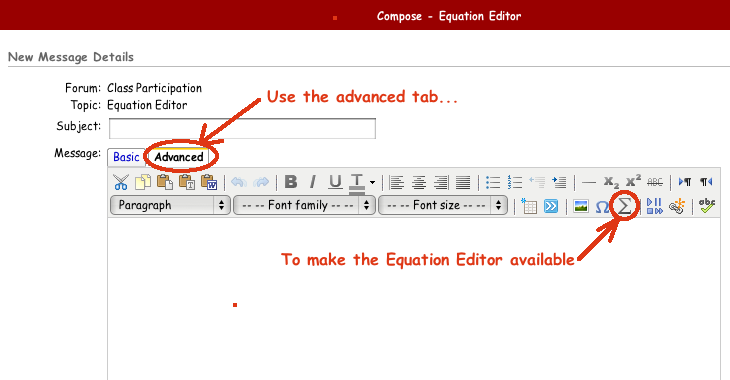Click the Undo arrow icon
This screenshot has height=380, width=730.
coord(239,182)
